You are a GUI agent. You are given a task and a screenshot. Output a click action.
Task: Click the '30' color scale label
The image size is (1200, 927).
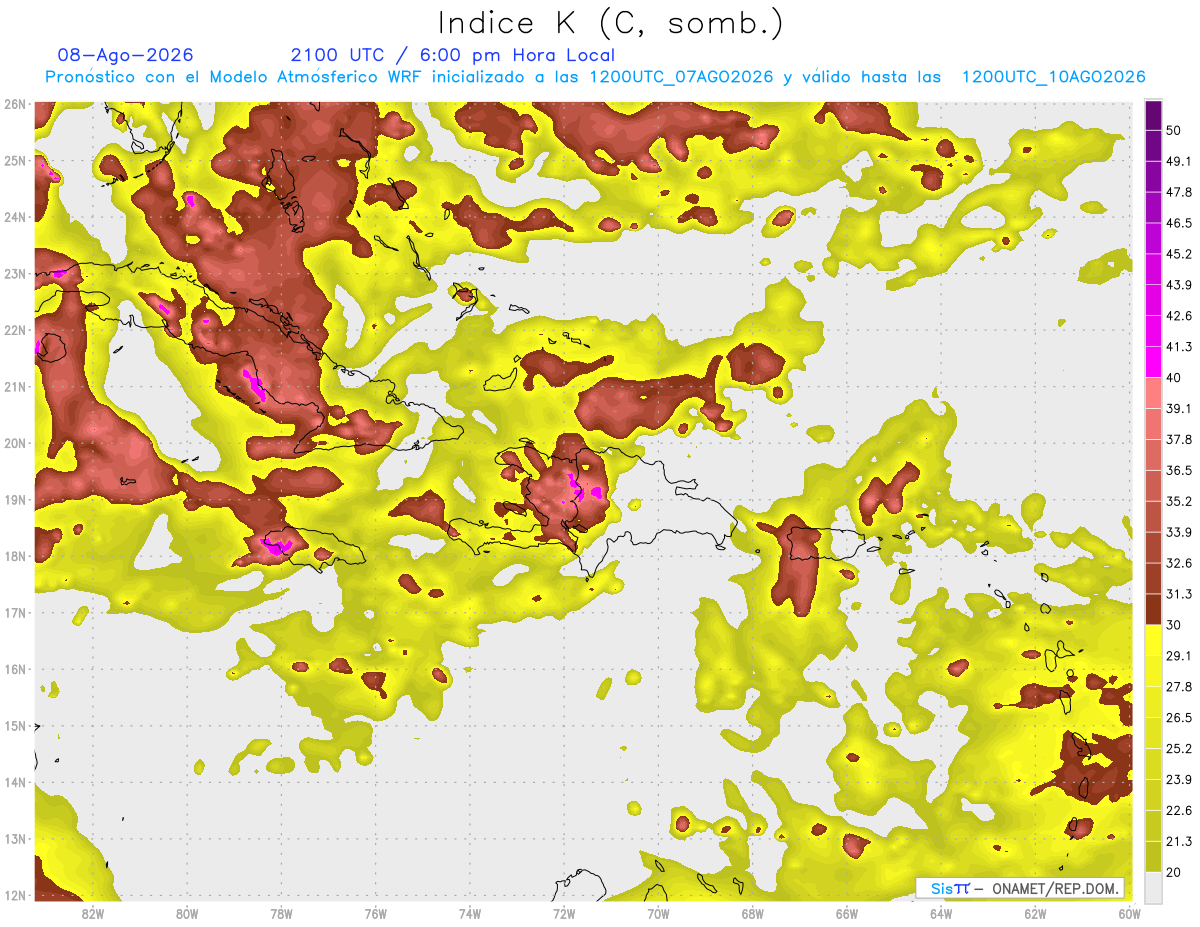pyautogui.click(x=1175, y=625)
